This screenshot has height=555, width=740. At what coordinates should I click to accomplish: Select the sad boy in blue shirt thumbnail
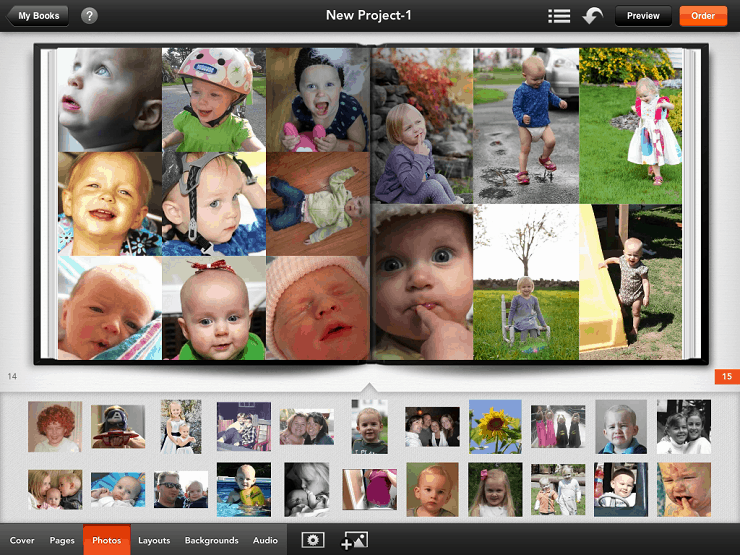click(x=621, y=427)
